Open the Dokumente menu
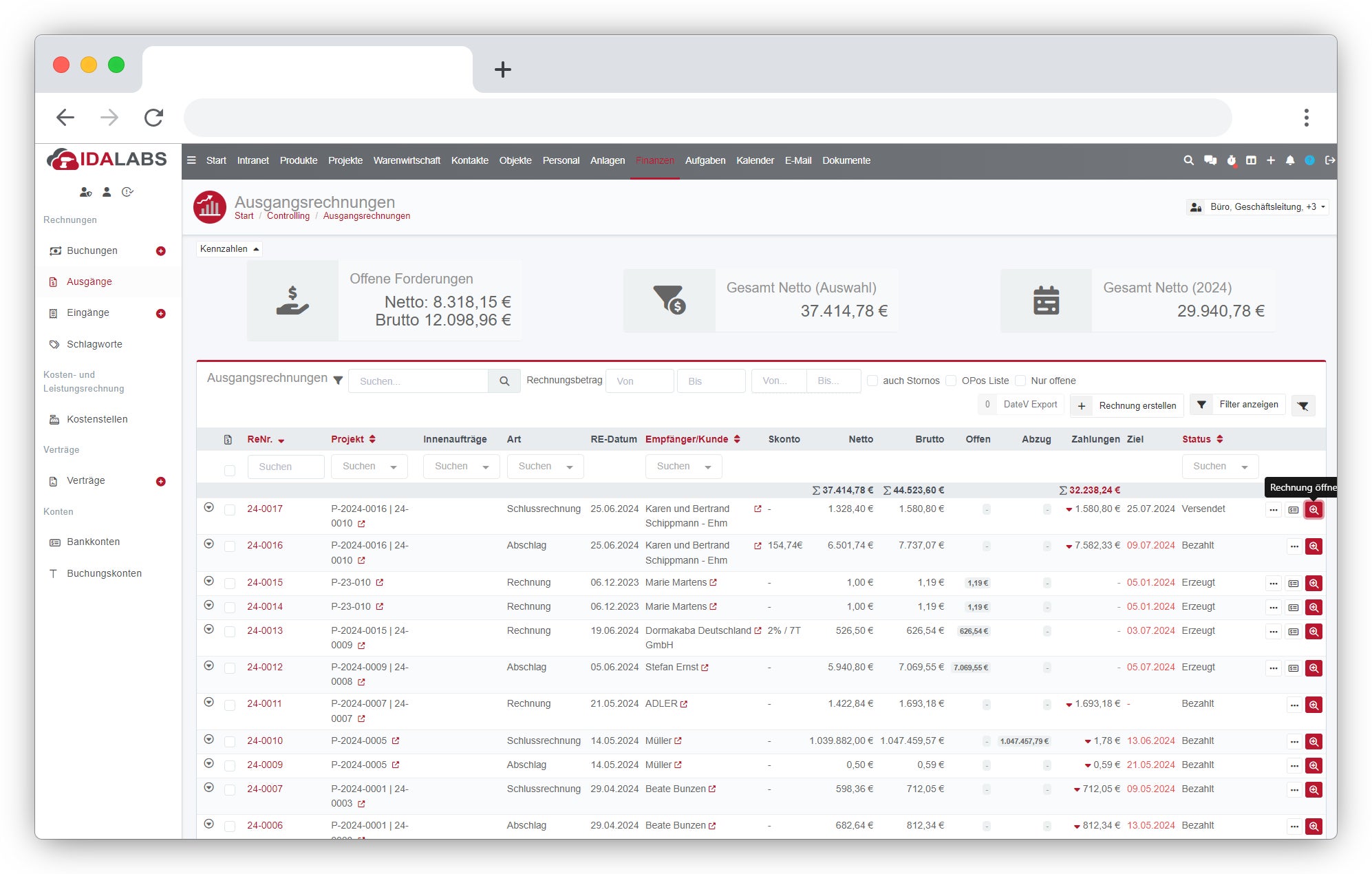This screenshot has height=874, width=1372. tap(846, 160)
